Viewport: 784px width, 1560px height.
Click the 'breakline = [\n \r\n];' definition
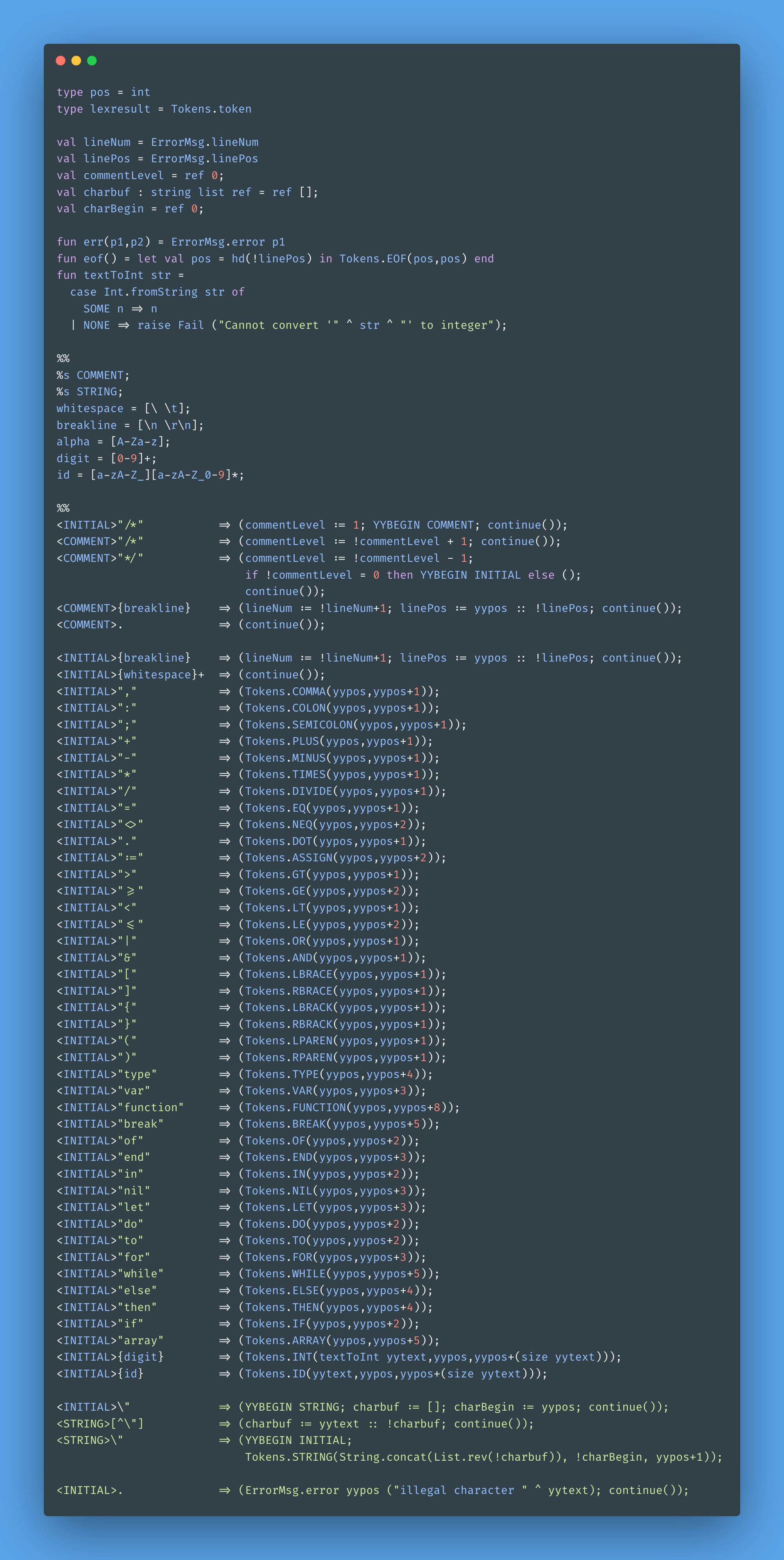(130, 425)
